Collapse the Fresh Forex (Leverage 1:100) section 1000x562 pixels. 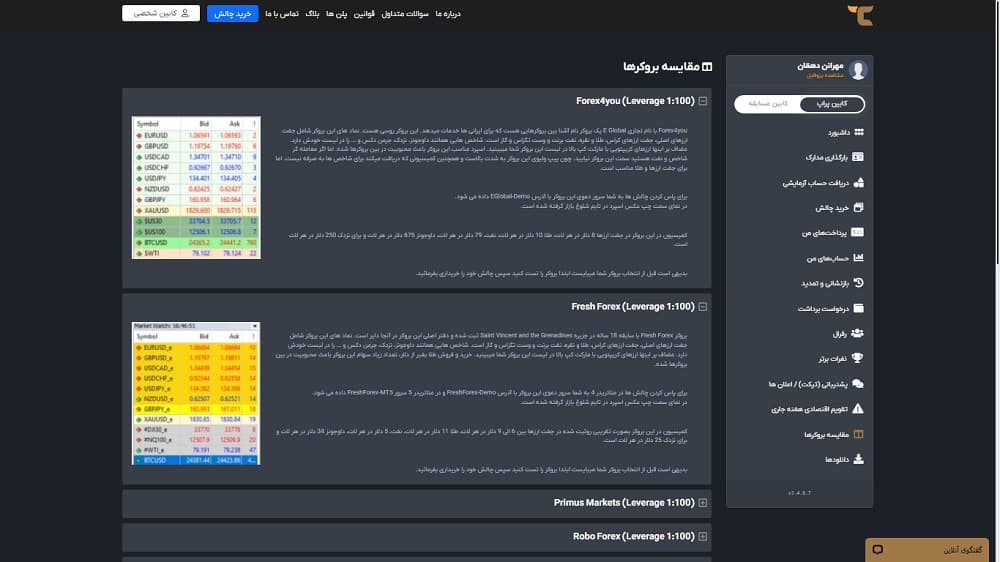tap(702, 307)
